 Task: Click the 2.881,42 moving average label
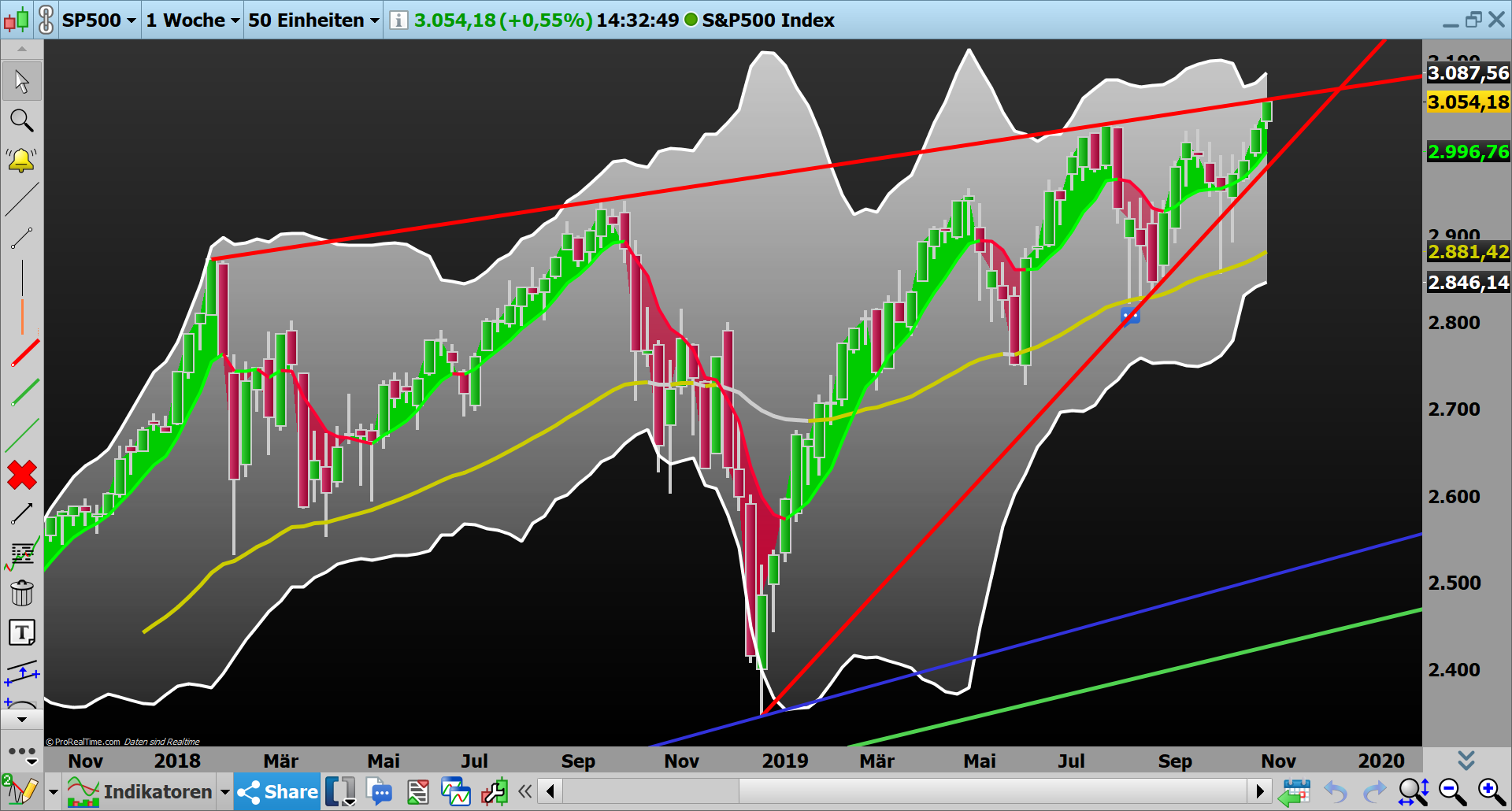click(1468, 252)
